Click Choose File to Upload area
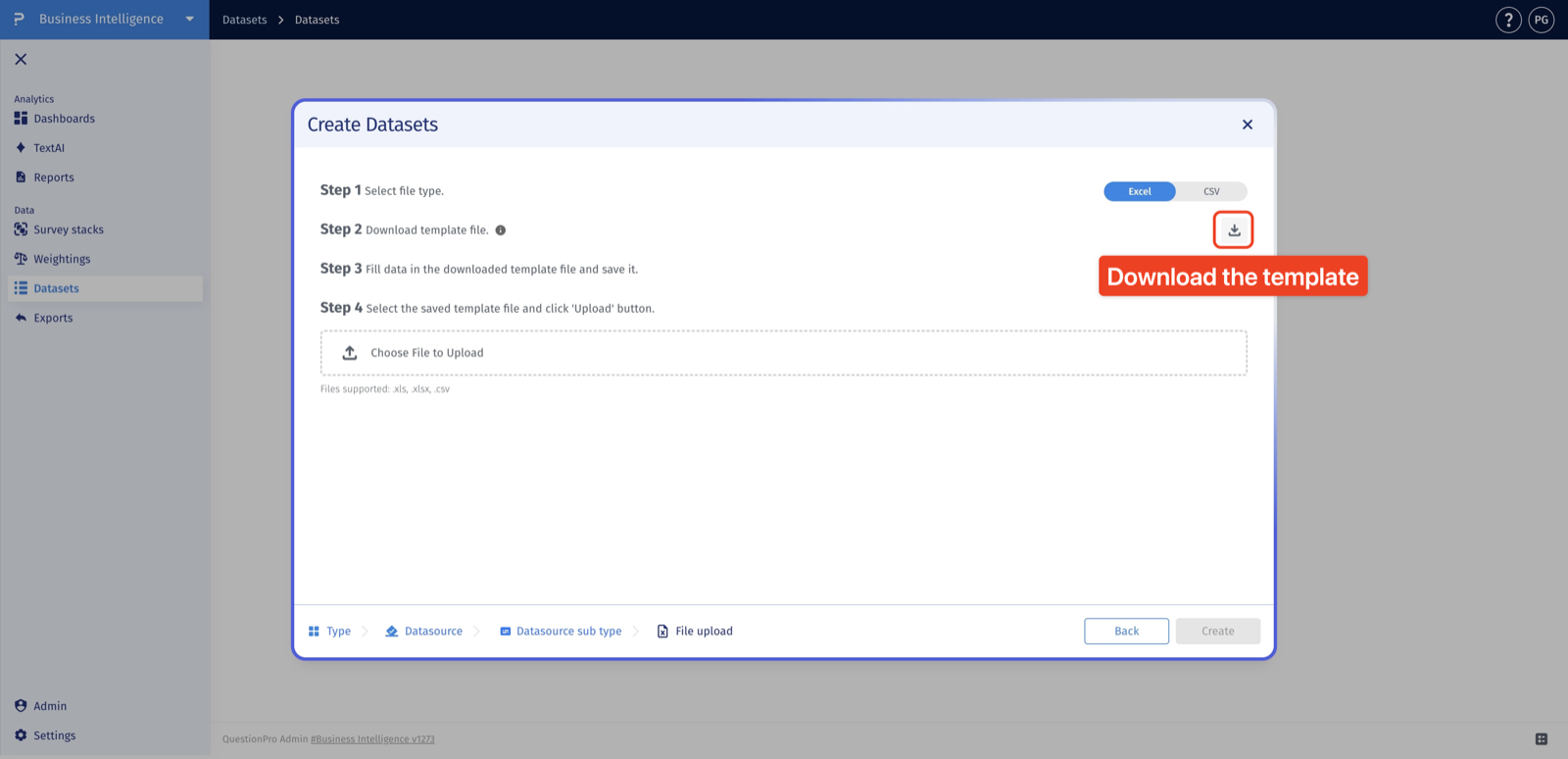The height and width of the screenshot is (759, 1568). pos(784,353)
